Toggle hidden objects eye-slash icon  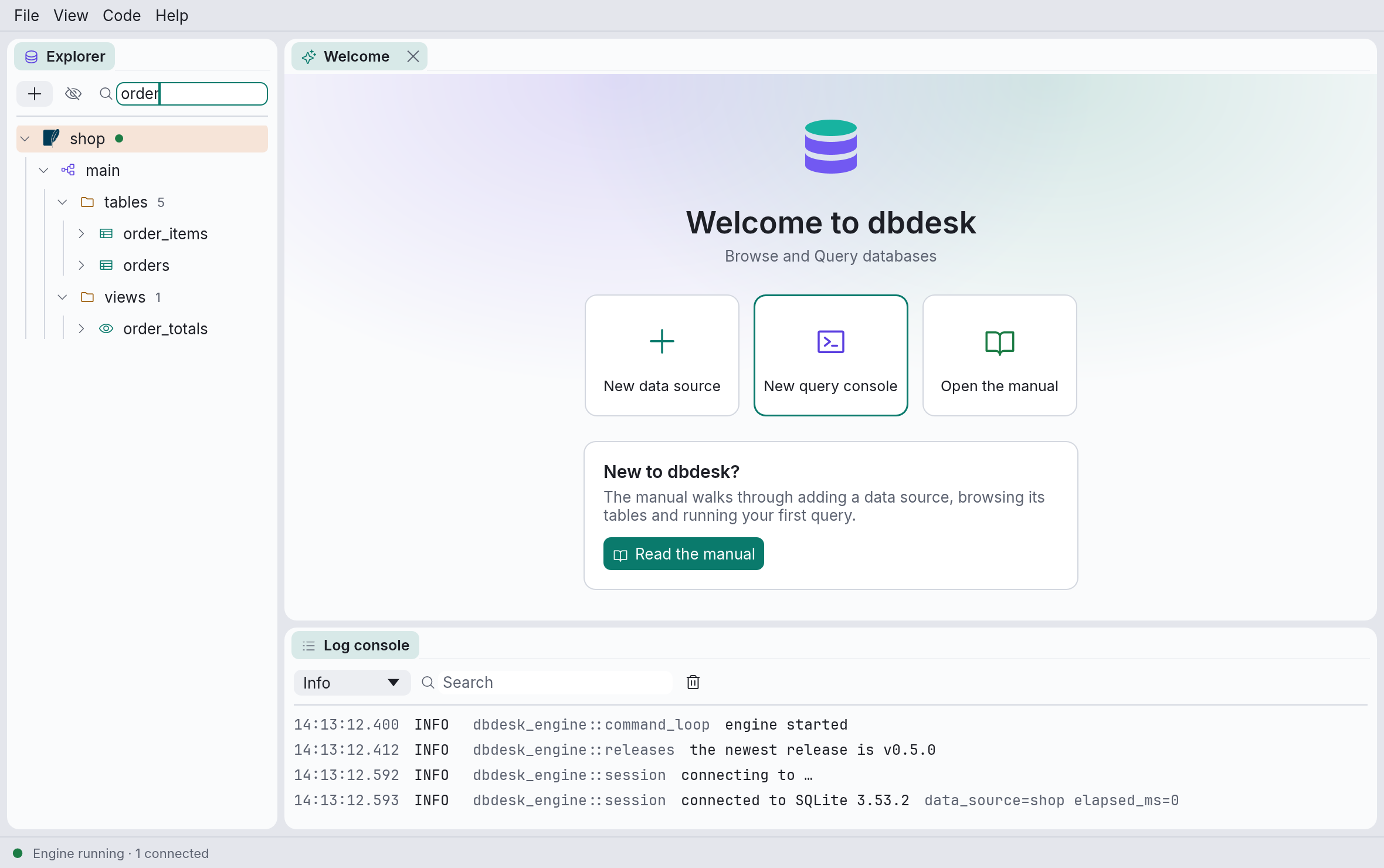pos(73,94)
